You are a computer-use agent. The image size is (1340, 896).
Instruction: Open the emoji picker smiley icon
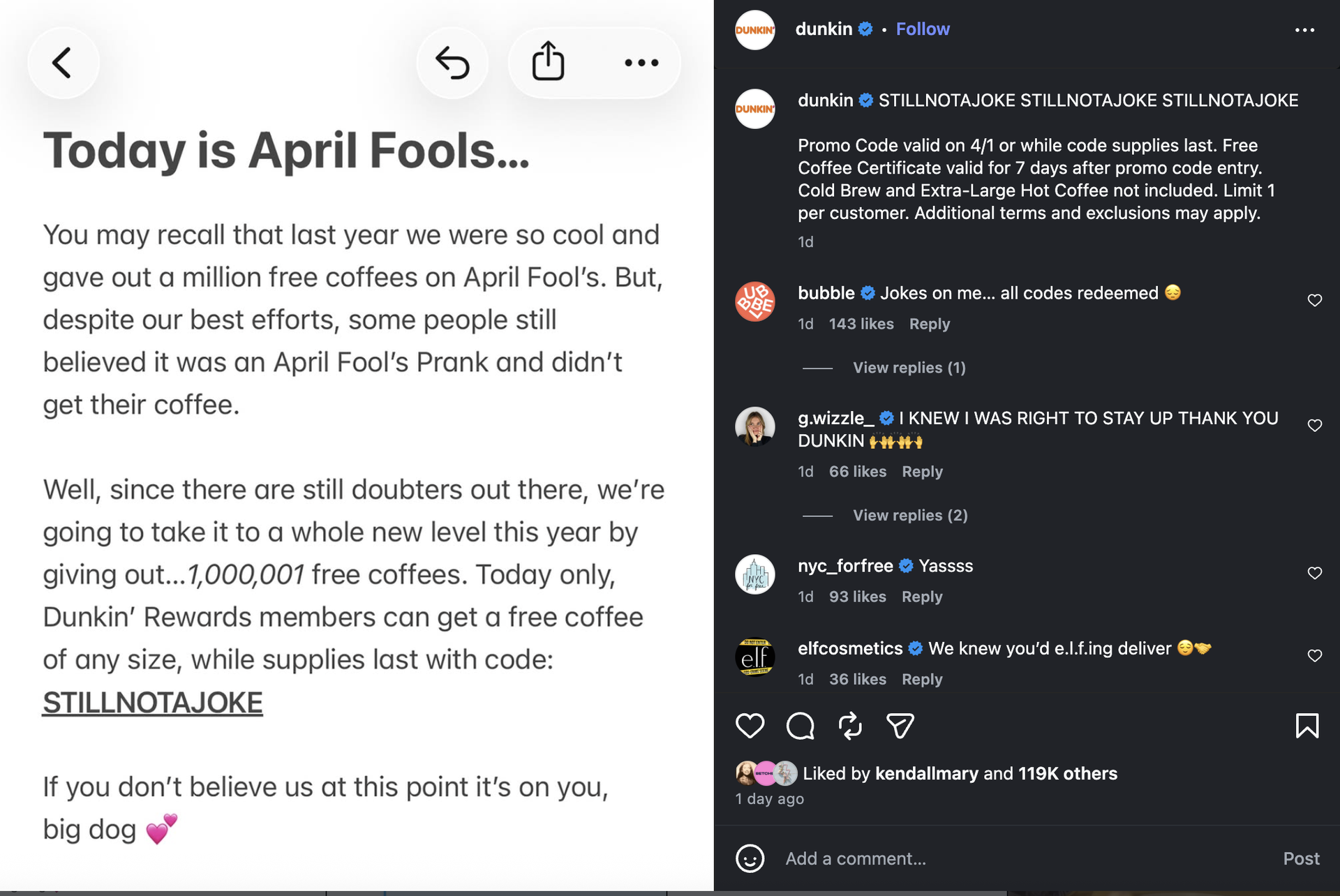coord(750,858)
